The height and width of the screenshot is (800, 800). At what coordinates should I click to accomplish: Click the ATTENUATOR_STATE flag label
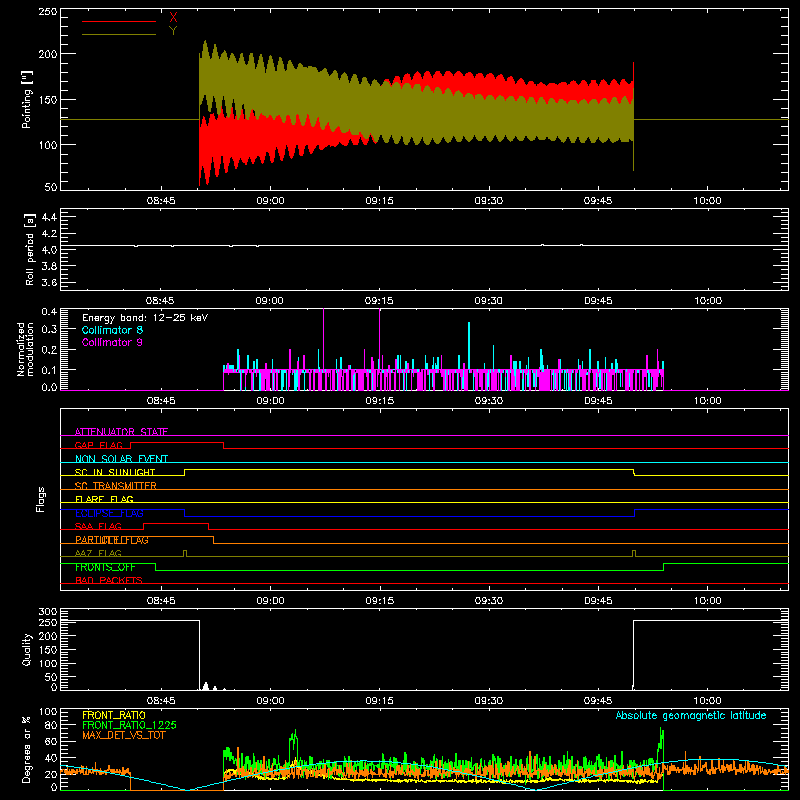(x=121, y=432)
